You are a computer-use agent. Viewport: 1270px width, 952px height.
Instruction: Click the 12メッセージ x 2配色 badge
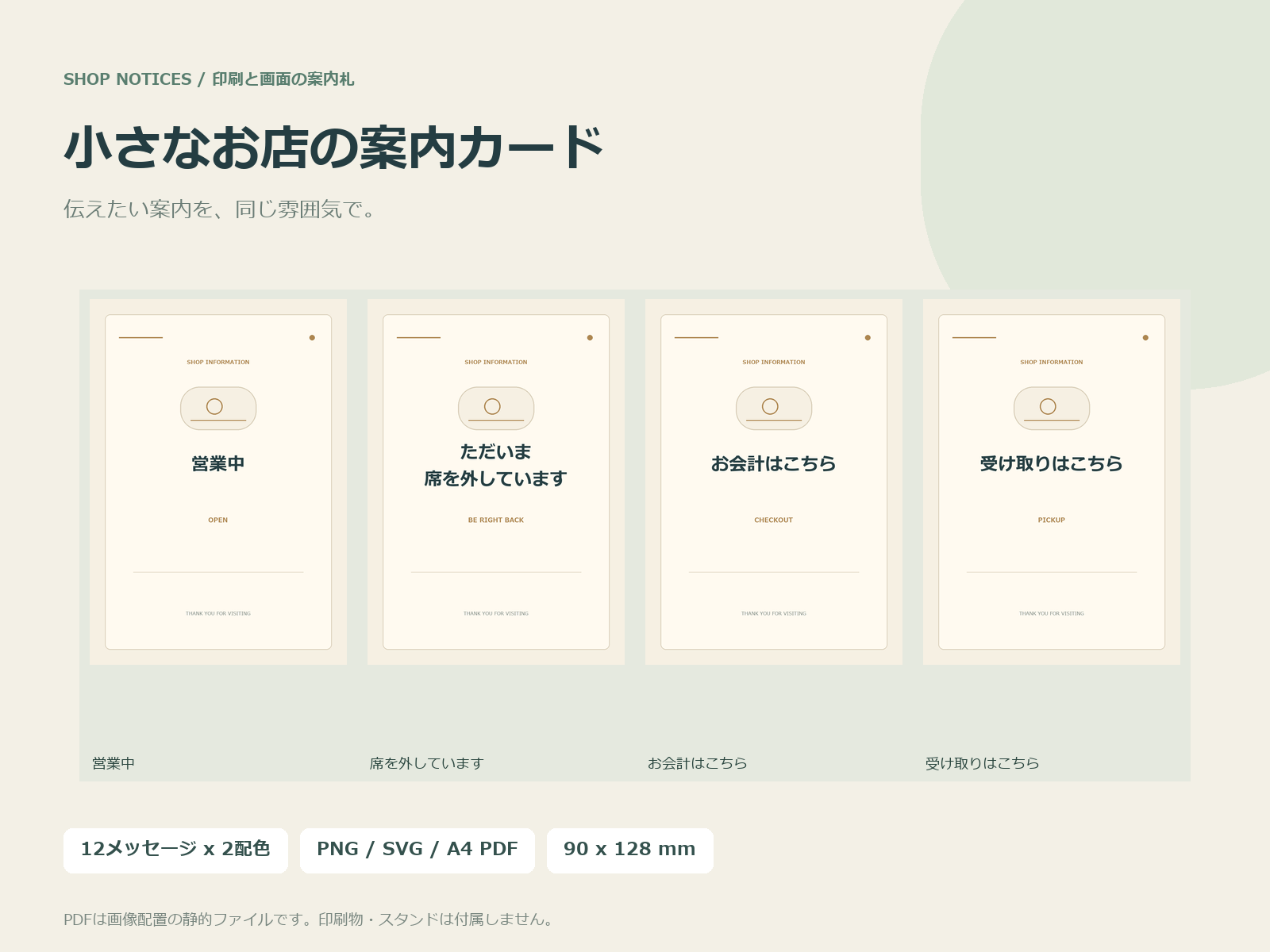[175, 850]
